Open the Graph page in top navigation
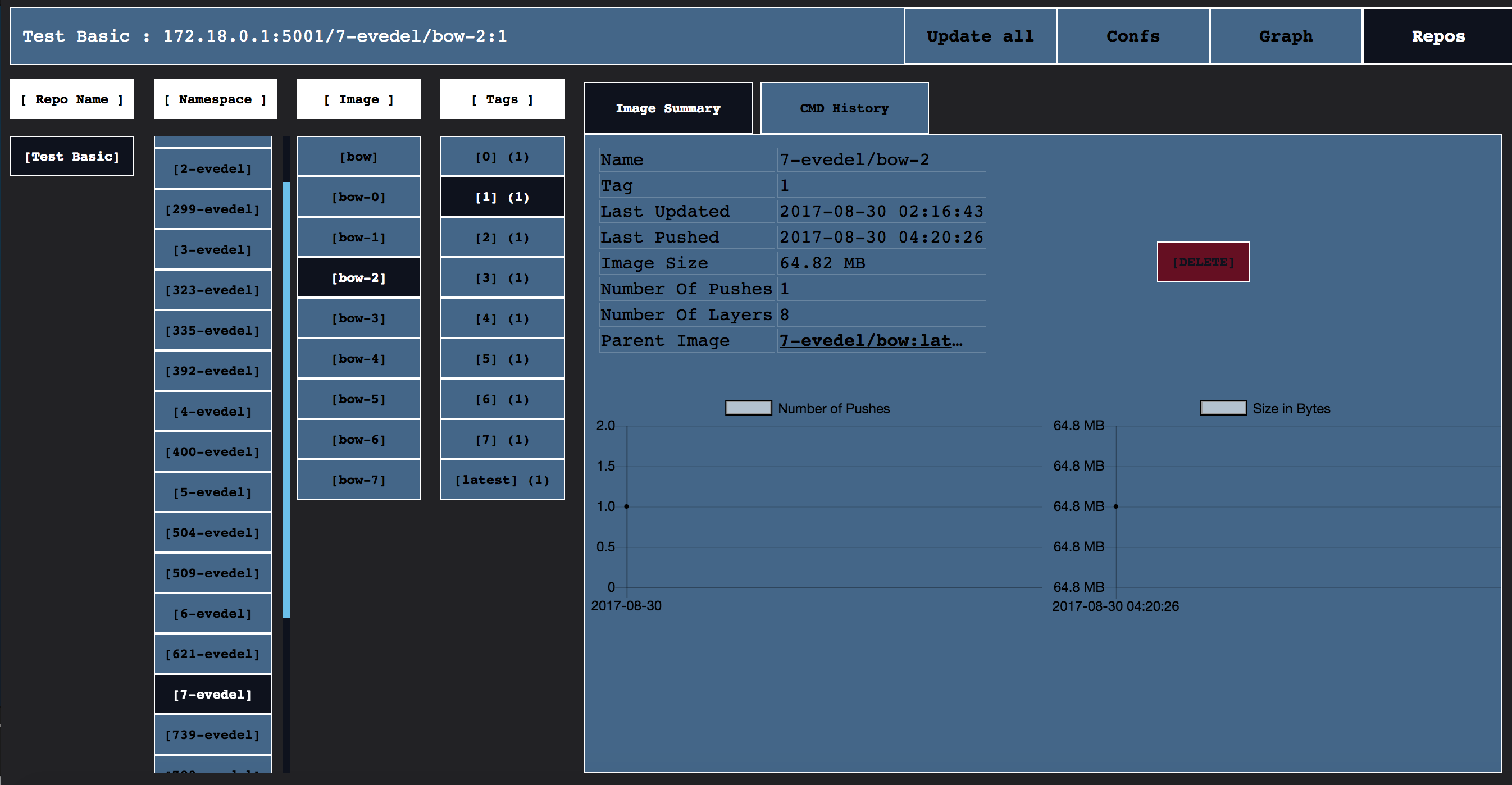 pyautogui.click(x=1285, y=36)
